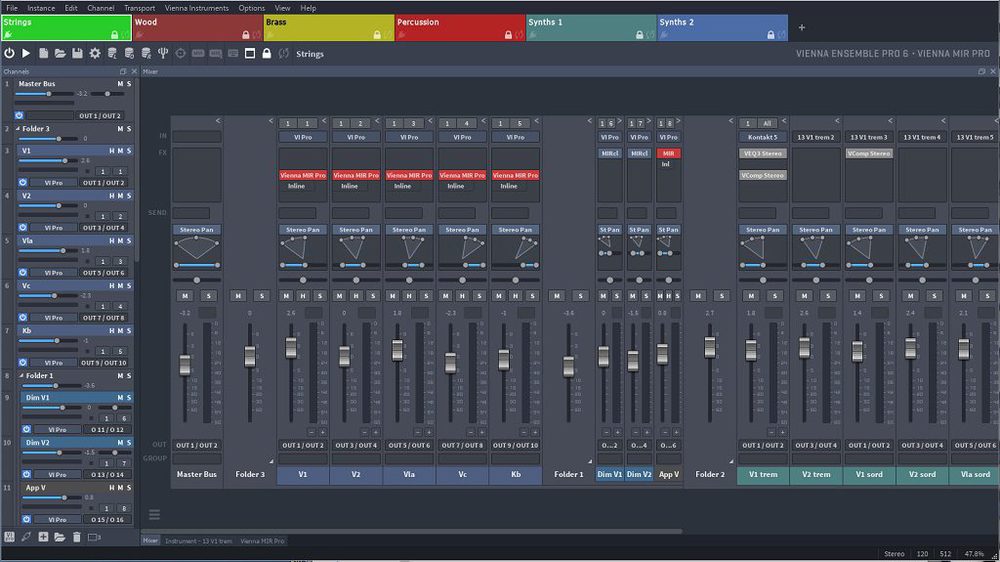Click the VI Pro input button on Vla strip
The width and height of the screenshot is (1000, 562).
(409, 137)
